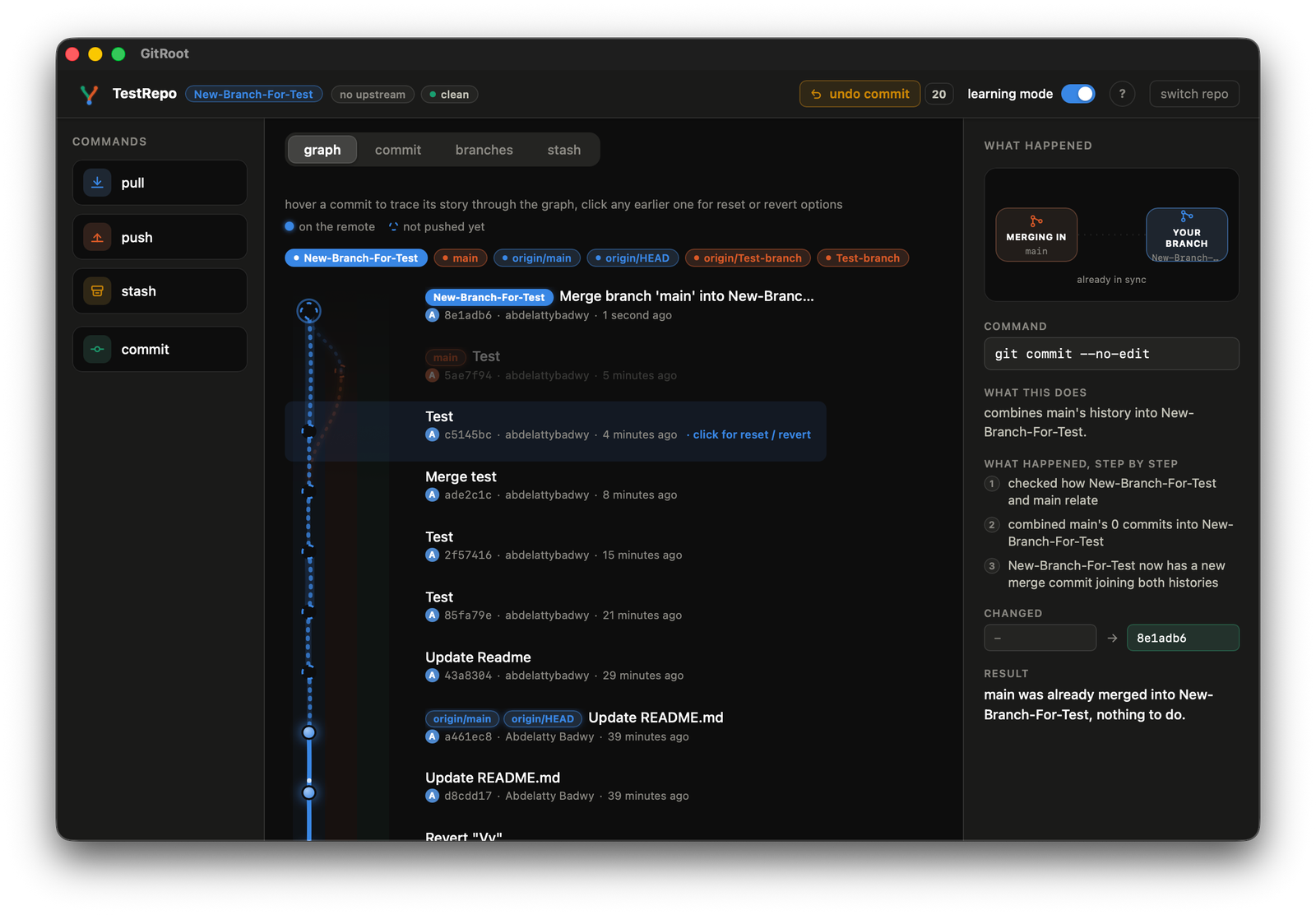This screenshot has width=1316, height=915.
Task: Open the branches tab
Action: pyautogui.click(x=484, y=150)
